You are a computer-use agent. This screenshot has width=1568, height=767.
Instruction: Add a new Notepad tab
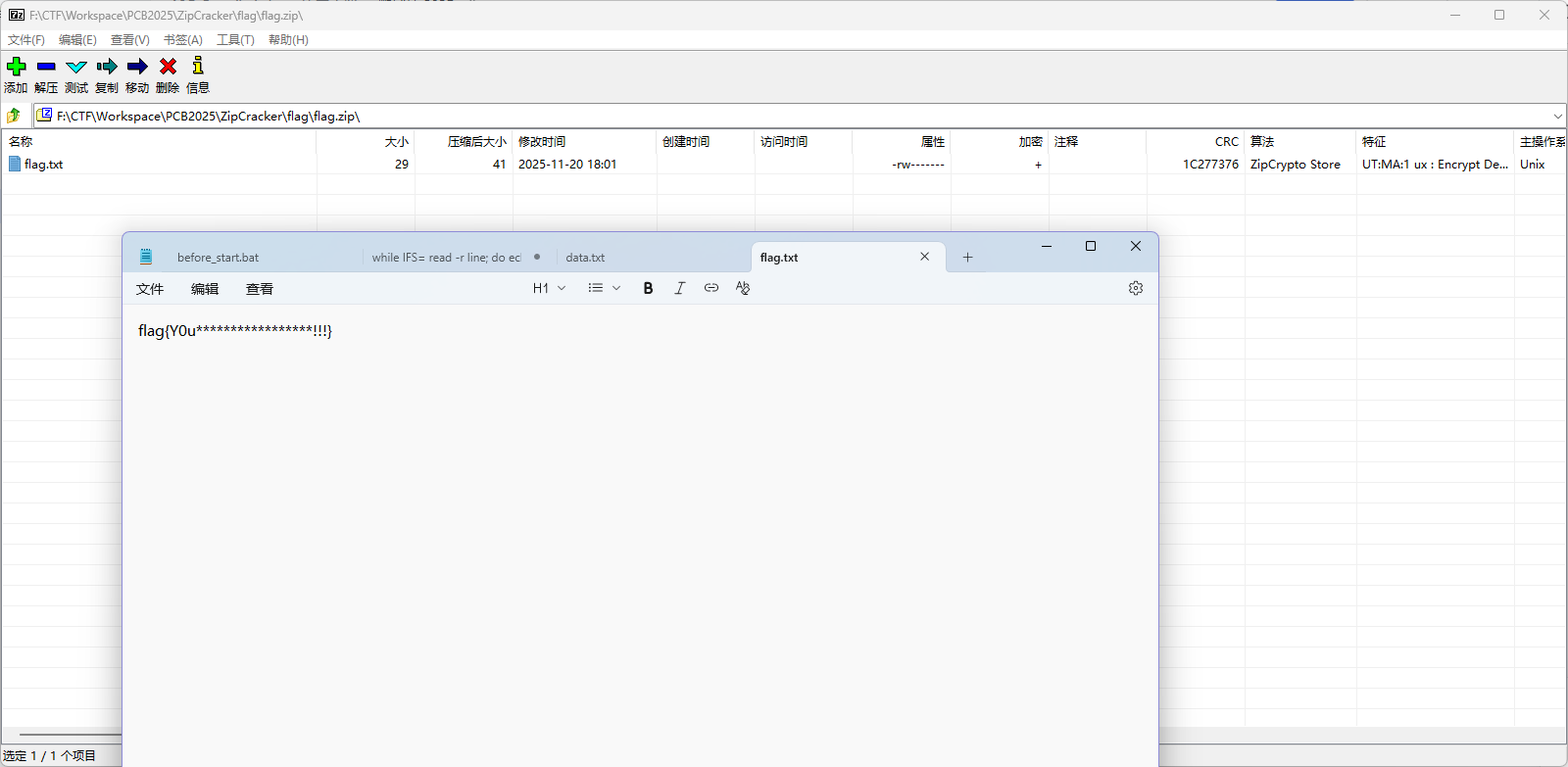pyautogui.click(x=967, y=258)
